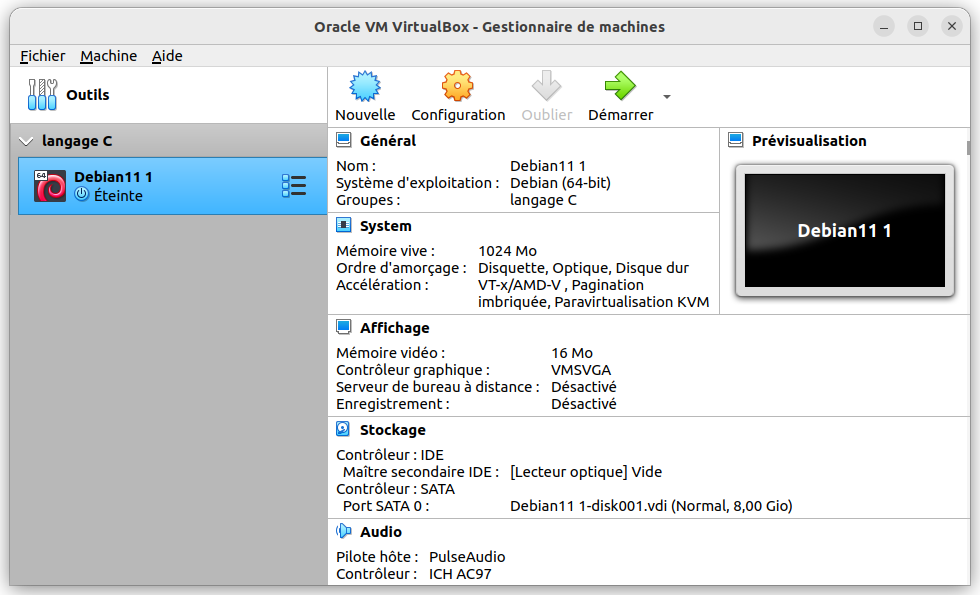Open the Démarrer dropdown arrow

pos(667,97)
